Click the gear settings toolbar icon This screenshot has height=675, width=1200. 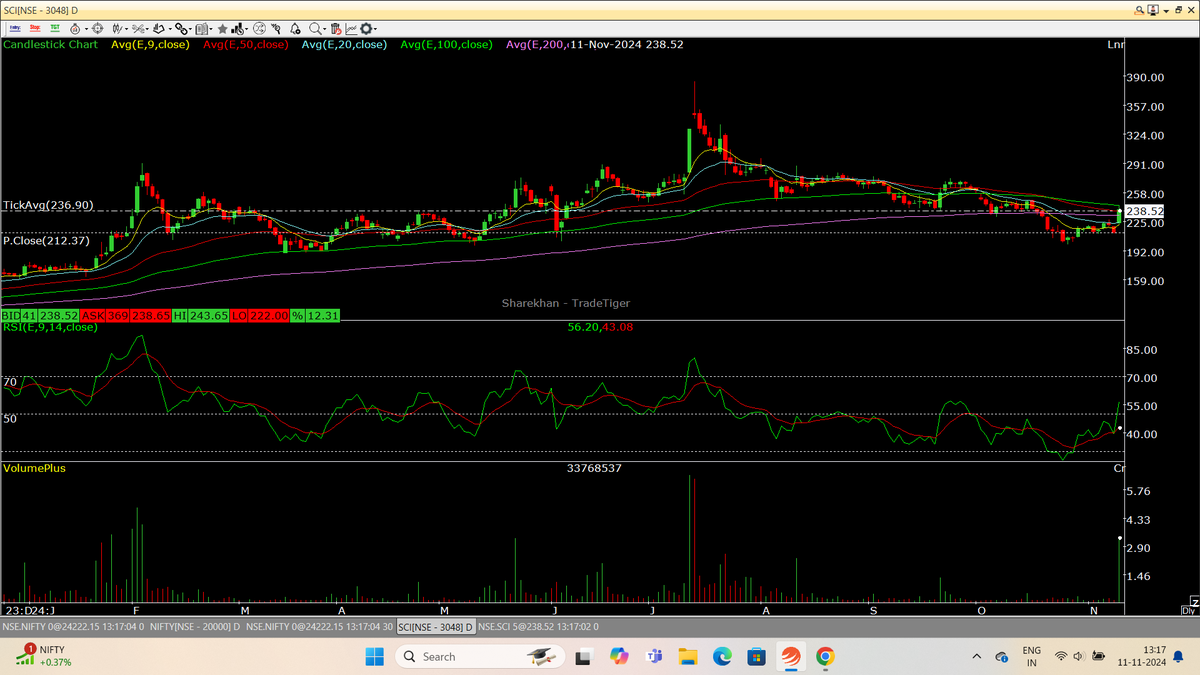pyautogui.click(x=366, y=29)
